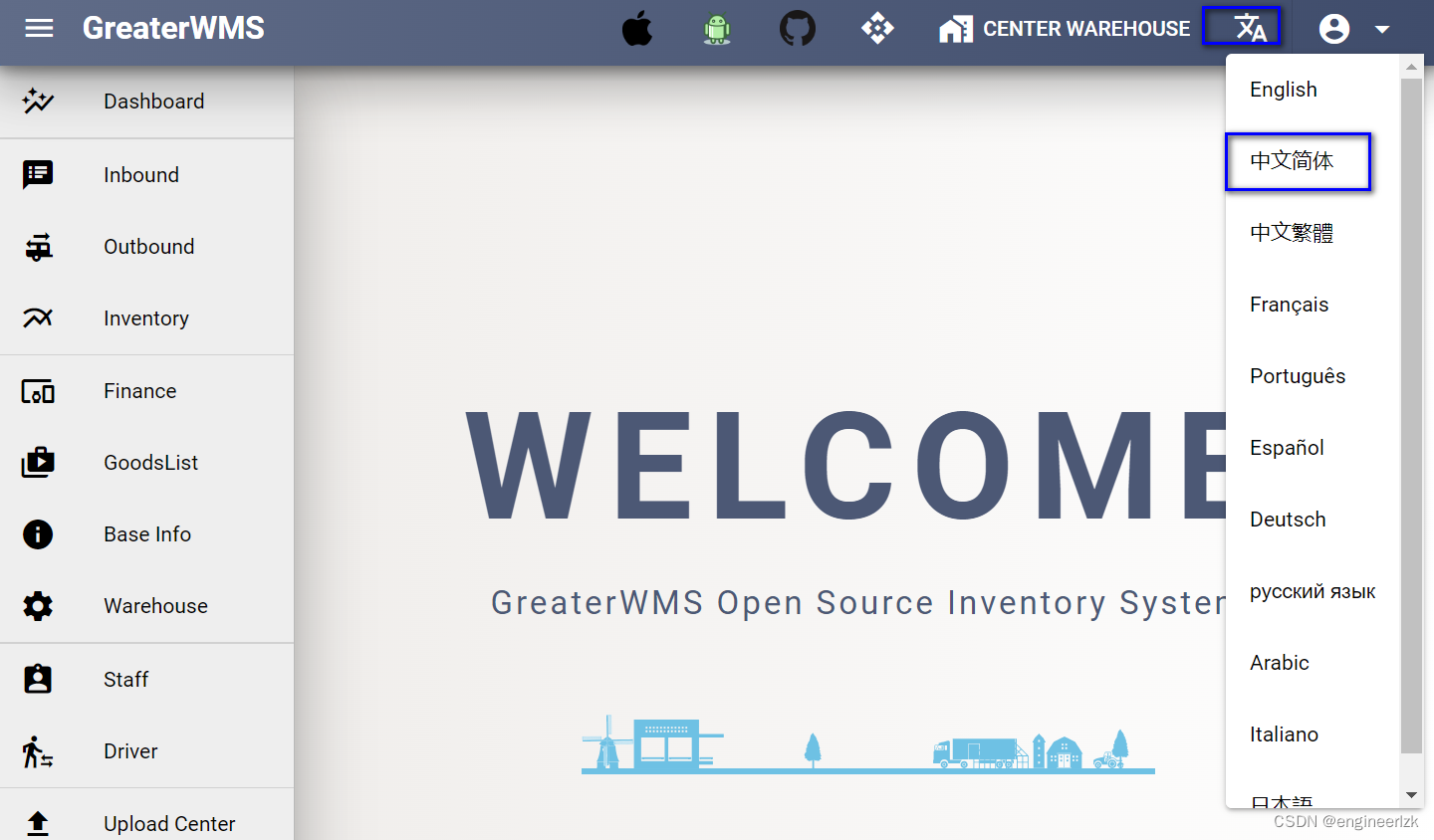Open GoodsList in the sidebar
Image resolution: width=1434 pixels, height=840 pixels.
point(146,463)
